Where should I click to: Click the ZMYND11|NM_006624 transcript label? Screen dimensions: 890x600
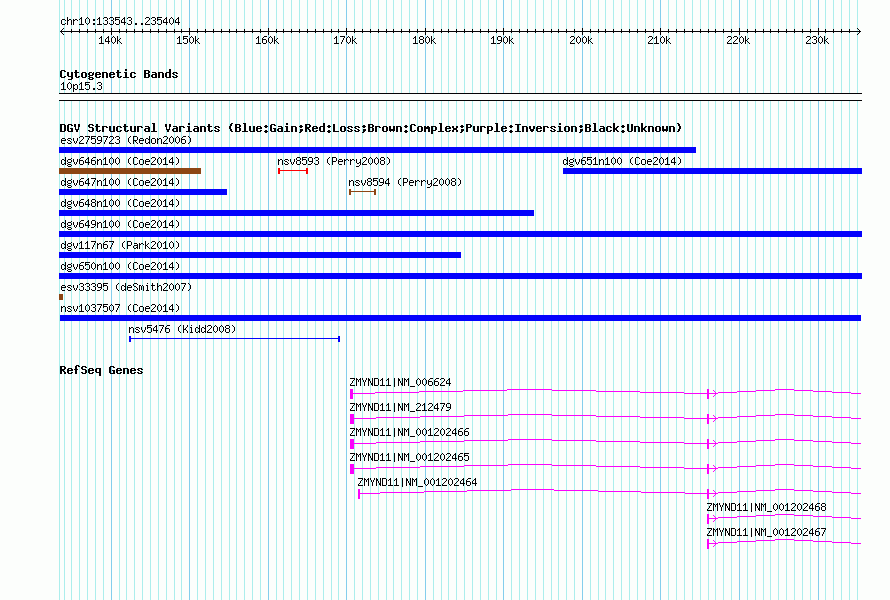[x=400, y=383]
